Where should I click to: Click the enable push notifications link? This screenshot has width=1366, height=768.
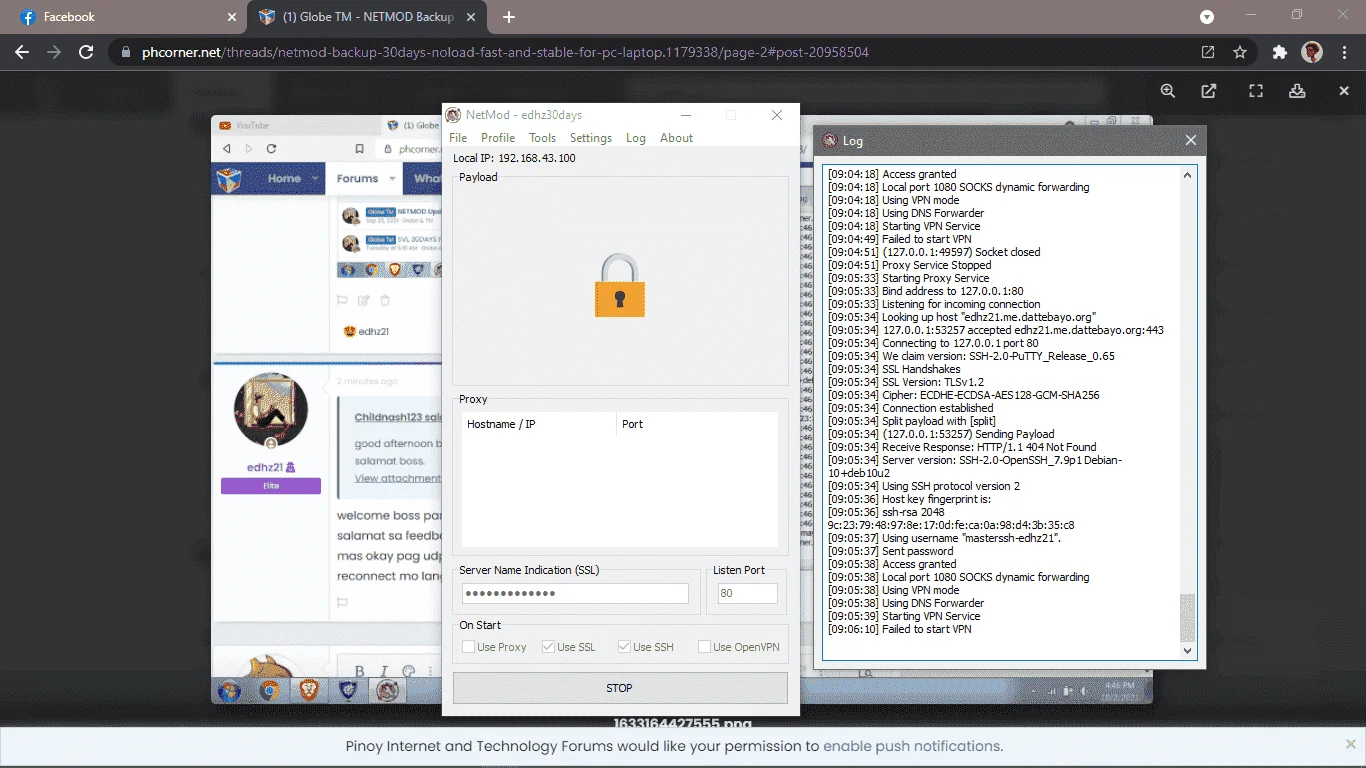point(911,746)
